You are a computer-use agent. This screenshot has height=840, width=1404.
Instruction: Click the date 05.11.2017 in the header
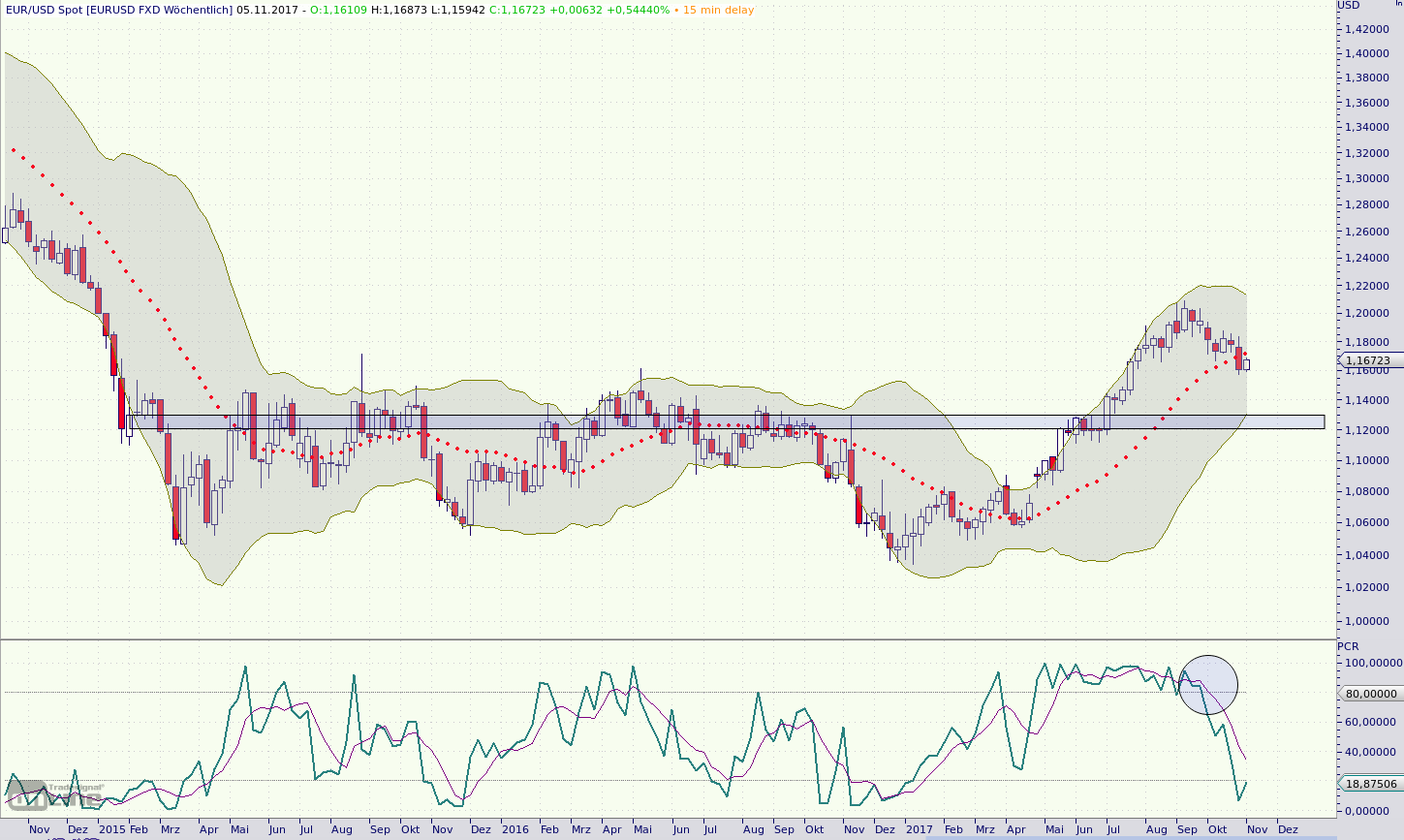(265, 10)
